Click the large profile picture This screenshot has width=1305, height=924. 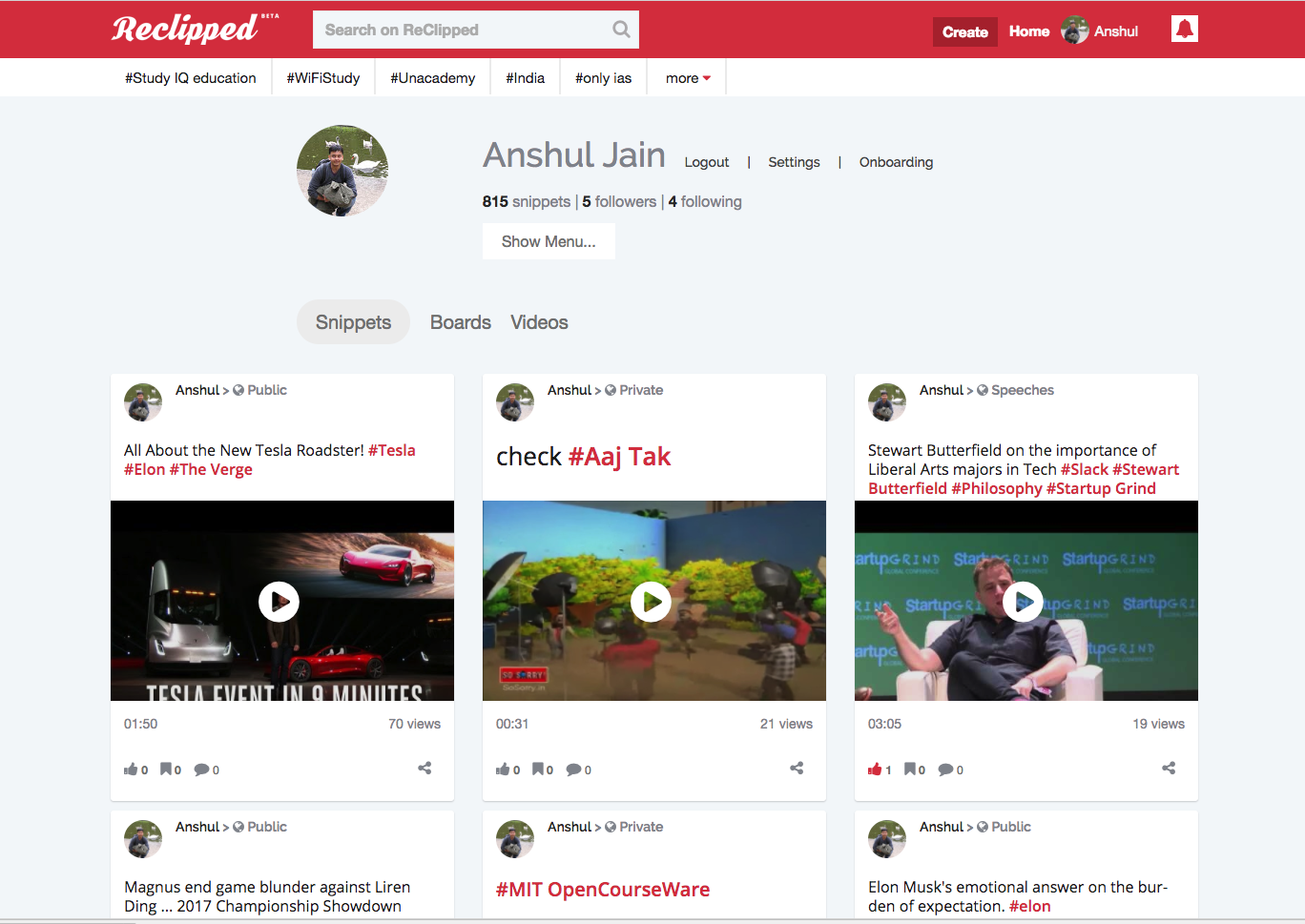342,171
